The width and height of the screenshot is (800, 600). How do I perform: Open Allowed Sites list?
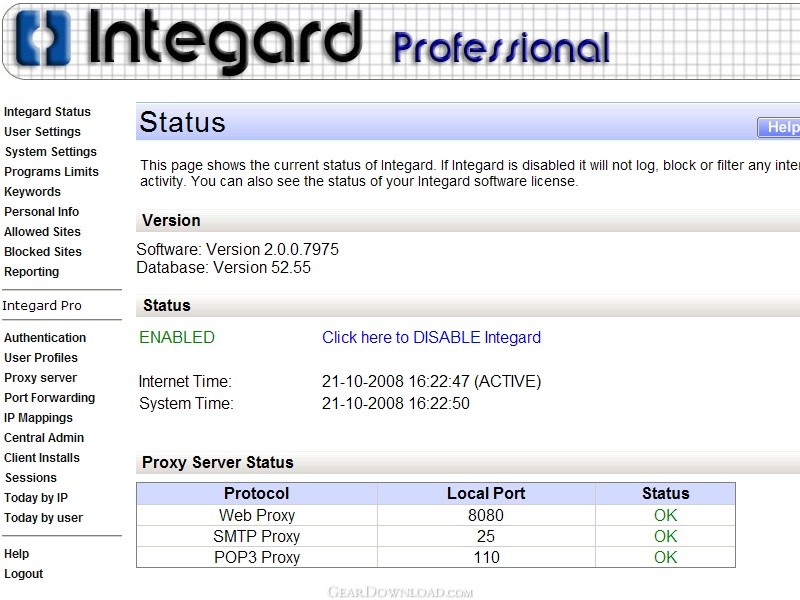(42, 232)
